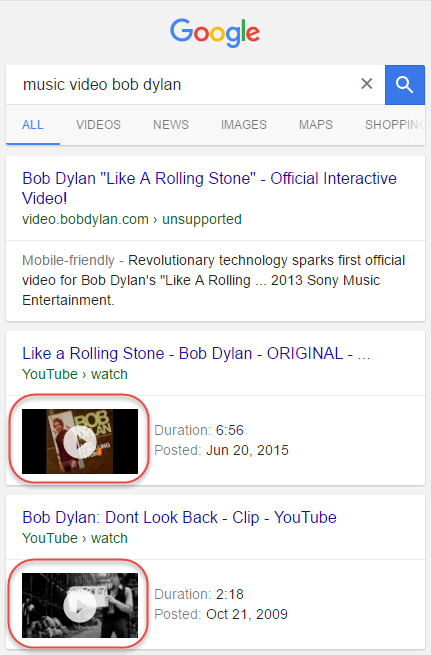Open the Official Interactive Video result link

pyautogui.click(x=209, y=188)
